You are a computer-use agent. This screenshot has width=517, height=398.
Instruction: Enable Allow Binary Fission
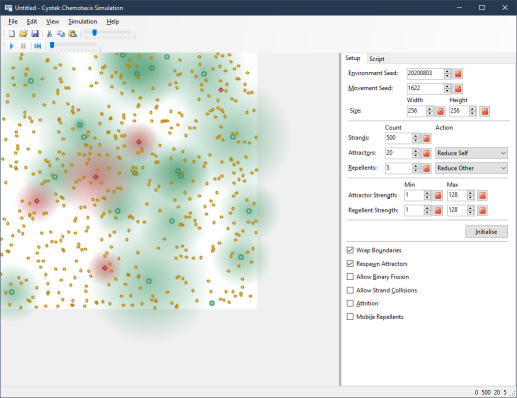pyautogui.click(x=350, y=277)
